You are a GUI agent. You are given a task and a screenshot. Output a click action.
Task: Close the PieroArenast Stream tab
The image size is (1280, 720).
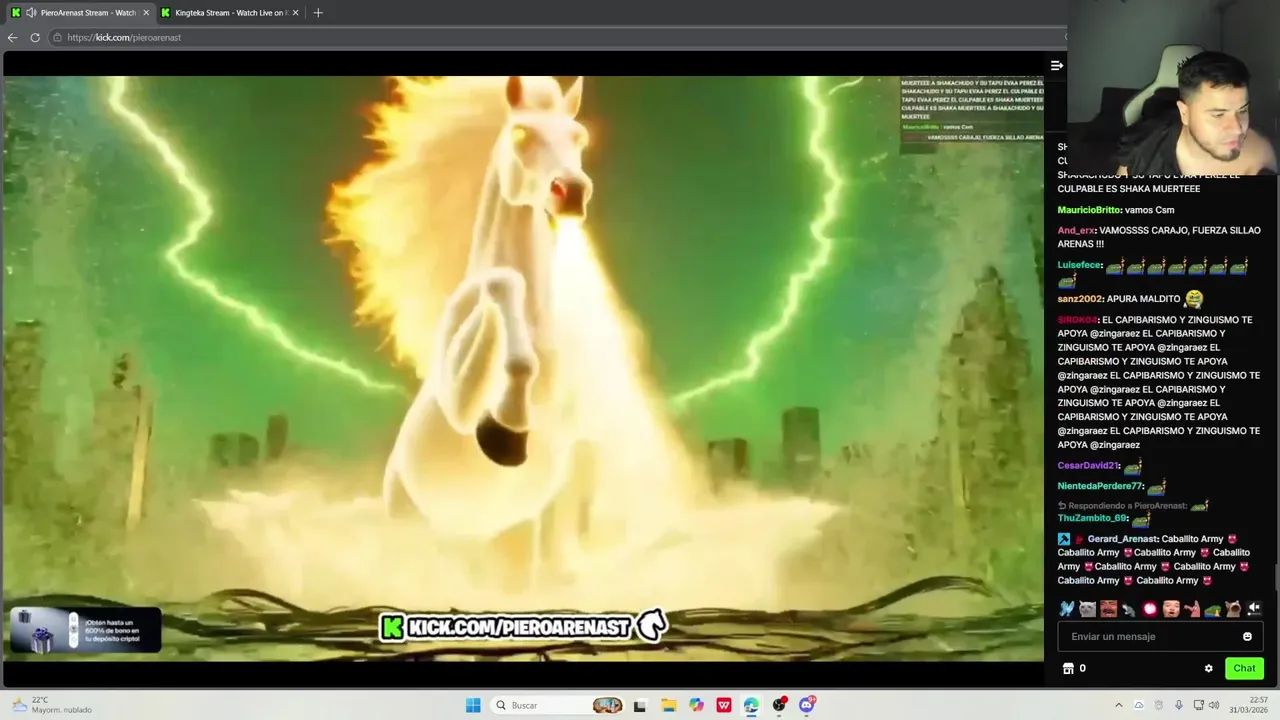click(x=146, y=13)
